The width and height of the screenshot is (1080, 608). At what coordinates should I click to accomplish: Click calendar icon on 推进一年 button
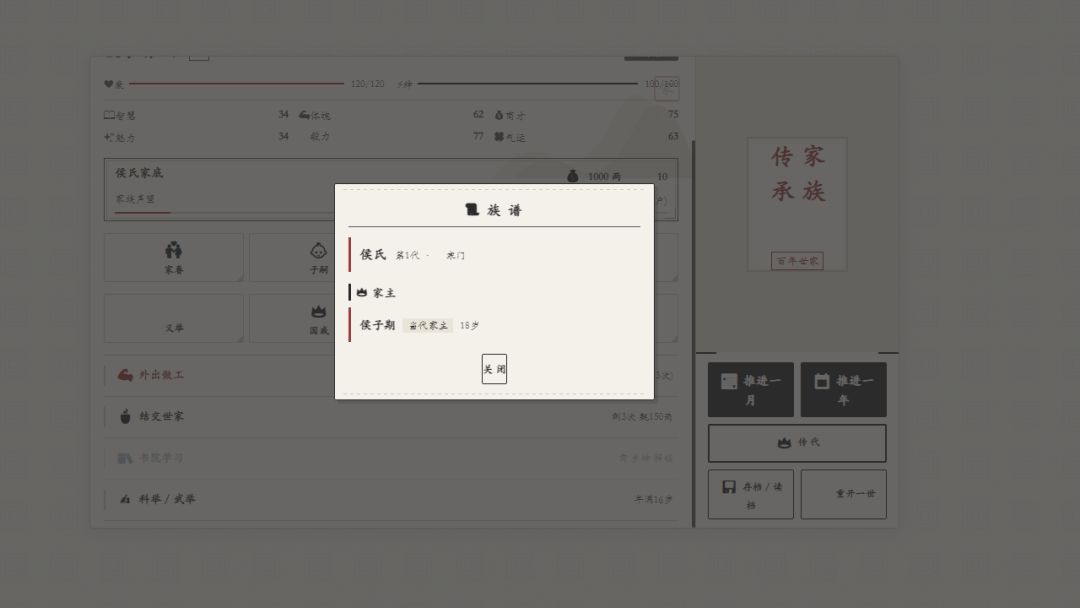[822, 381]
